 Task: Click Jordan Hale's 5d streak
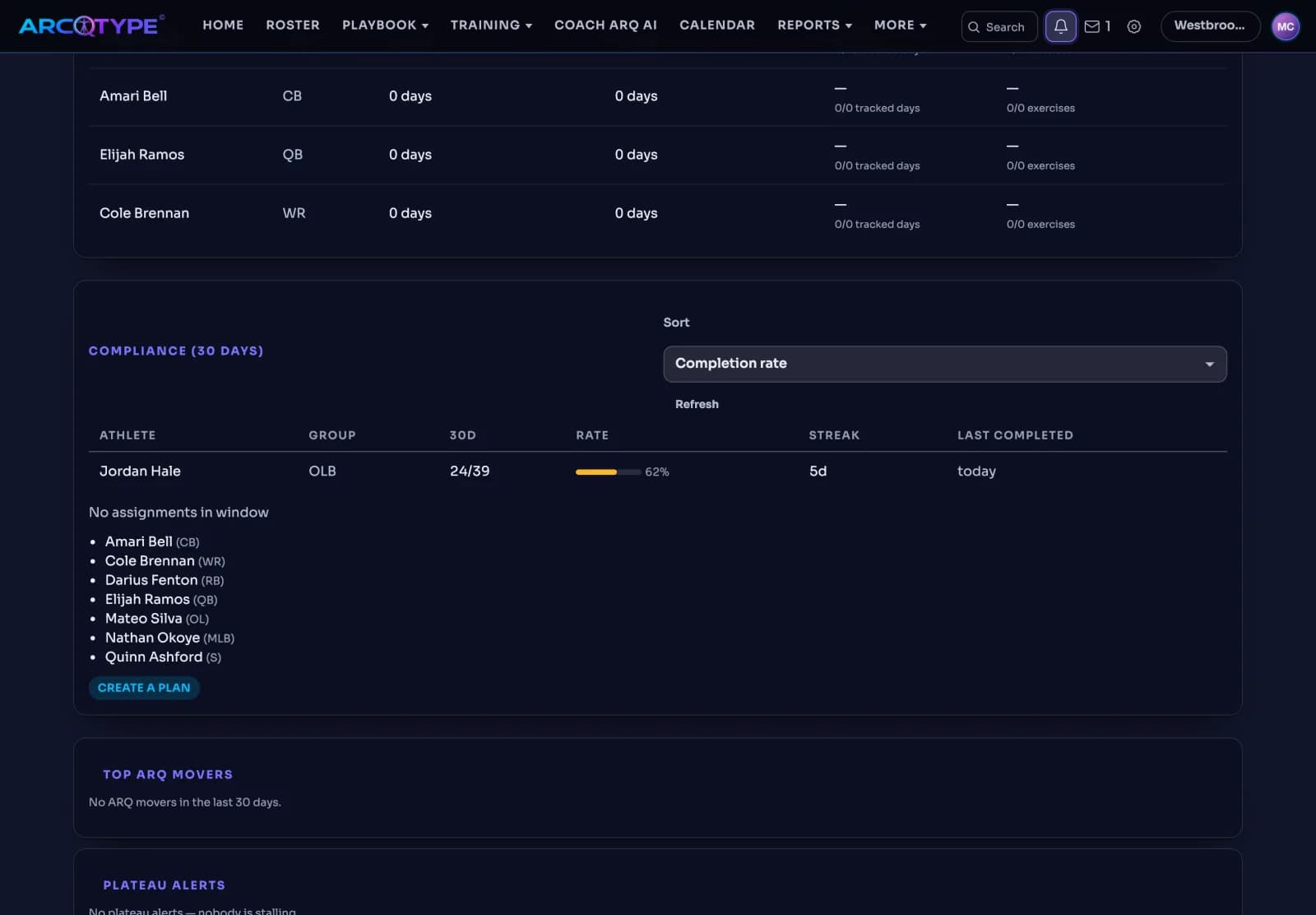818,471
